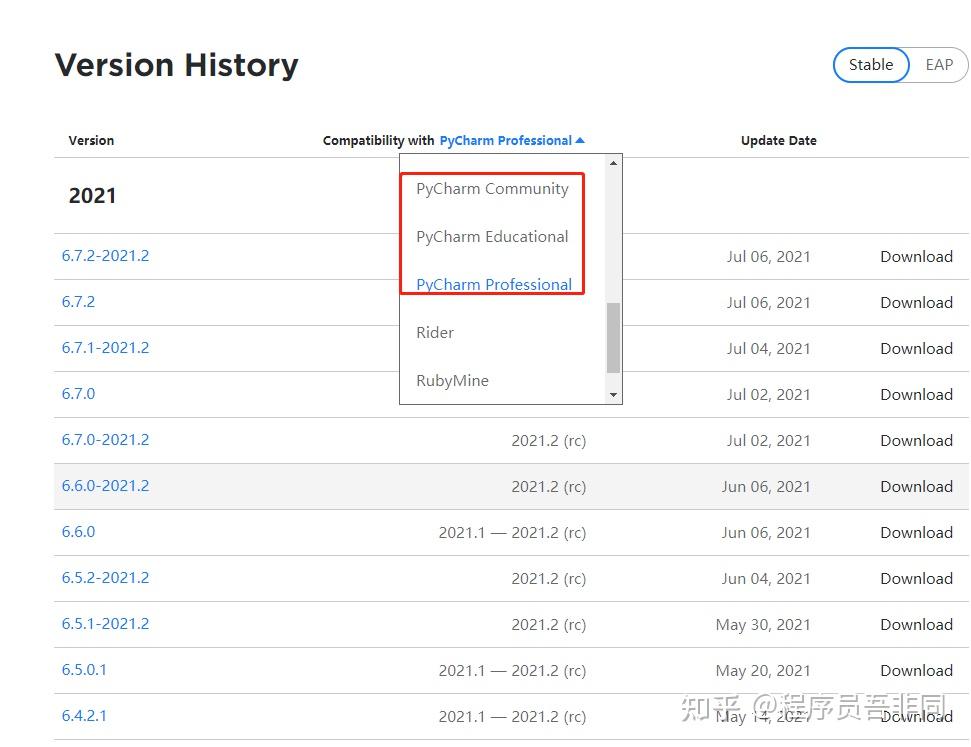Pick RubyMine from the dropdown options

pos(452,381)
